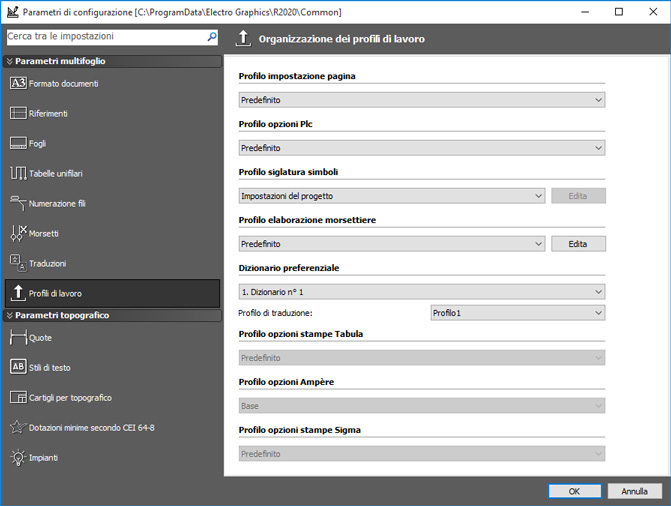Open Profilo elaborazione morsettiere dropdown
This screenshot has width=671, height=506.
[392, 244]
